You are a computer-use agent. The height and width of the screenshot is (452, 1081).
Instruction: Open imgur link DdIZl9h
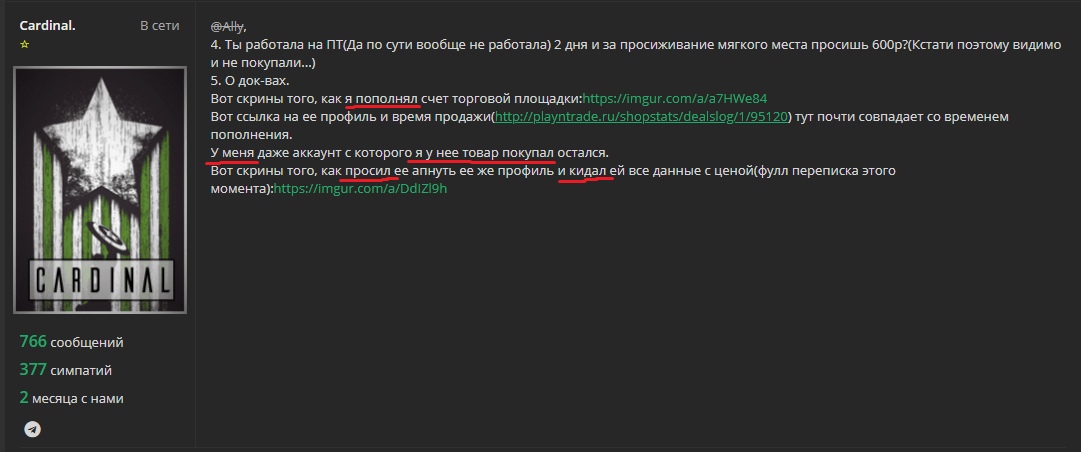(x=361, y=188)
